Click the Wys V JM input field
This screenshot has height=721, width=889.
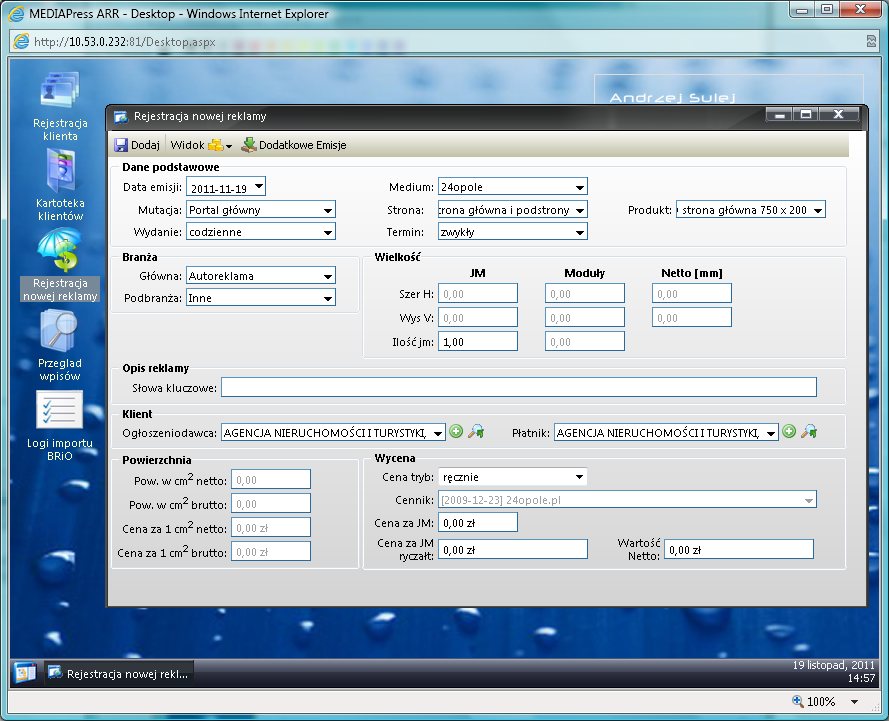[x=478, y=317]
